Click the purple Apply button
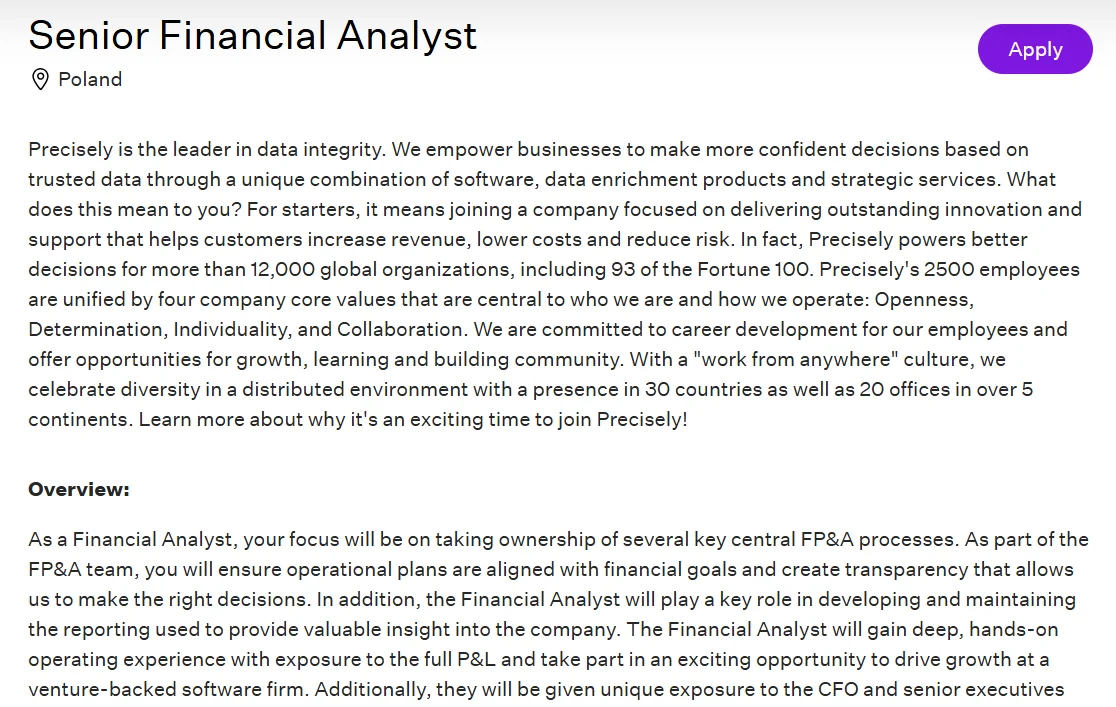1116x707 pixels. (1035, 49)
